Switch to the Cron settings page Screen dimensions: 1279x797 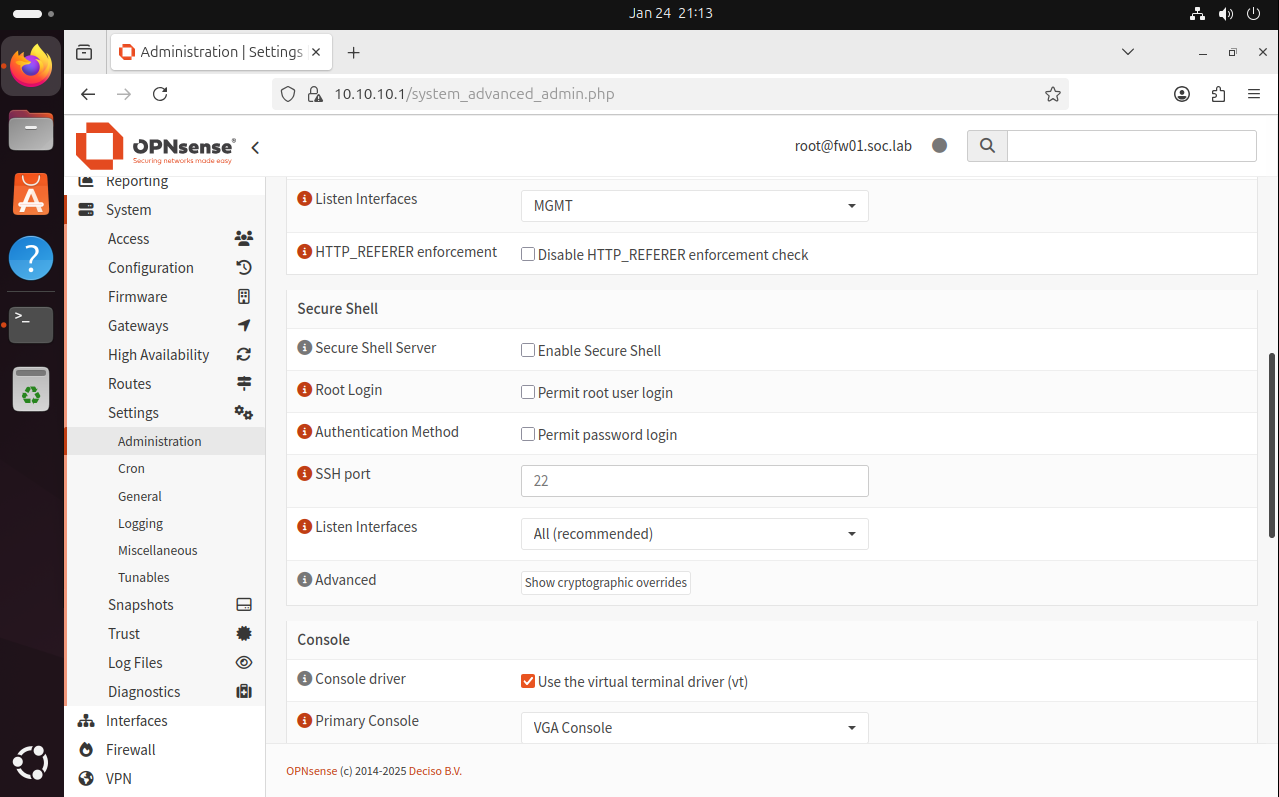click(x=131, y=468)
